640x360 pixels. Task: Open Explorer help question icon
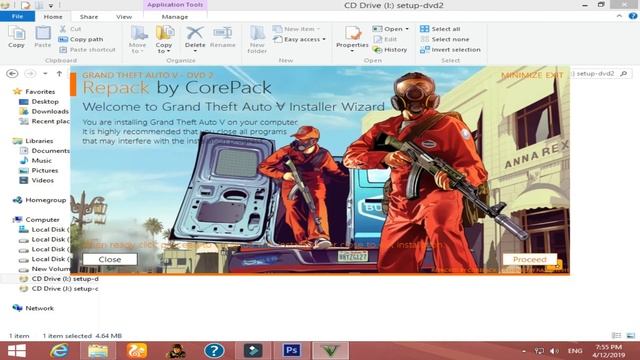(633, 16)
